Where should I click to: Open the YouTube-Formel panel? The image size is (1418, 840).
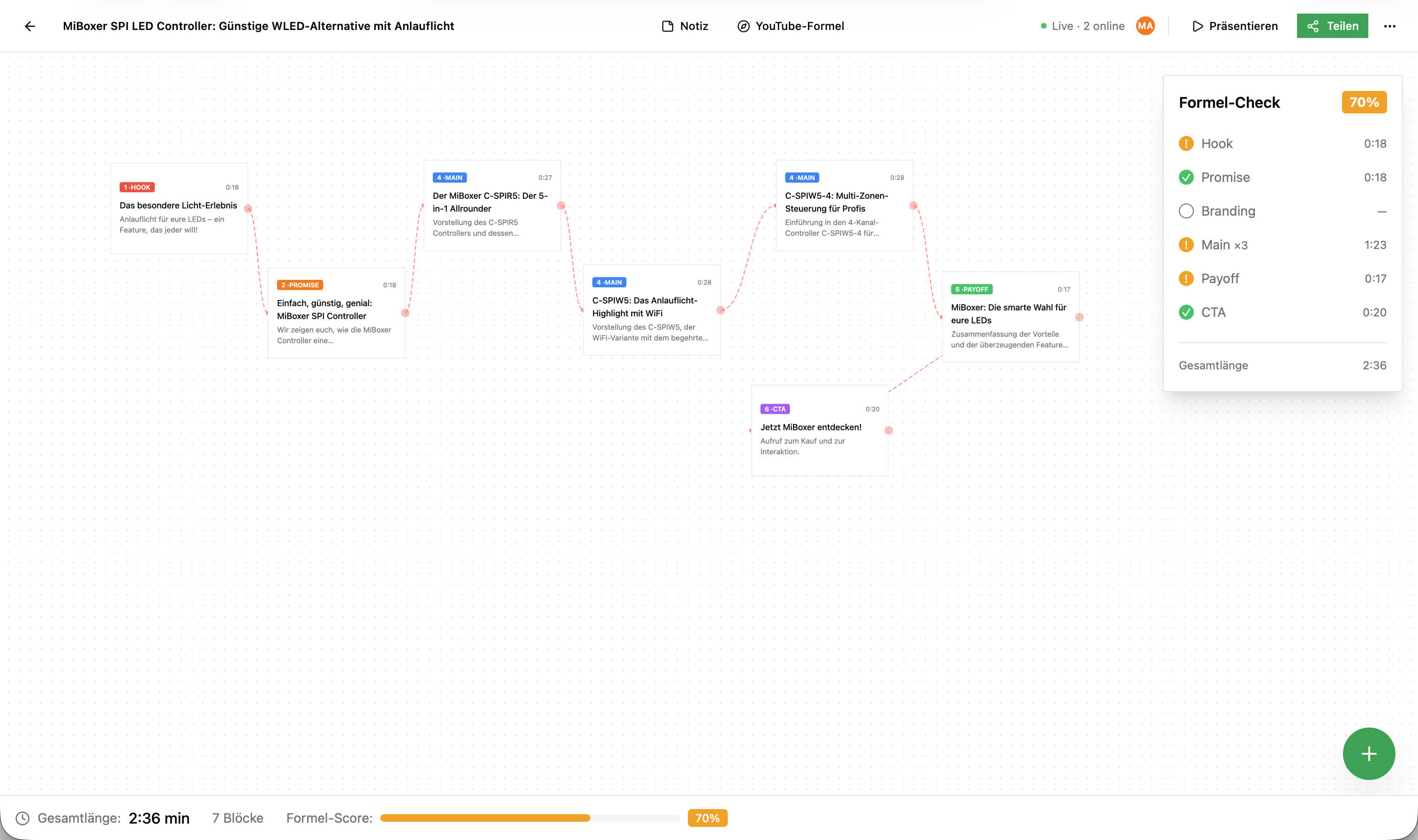[791, 26]
